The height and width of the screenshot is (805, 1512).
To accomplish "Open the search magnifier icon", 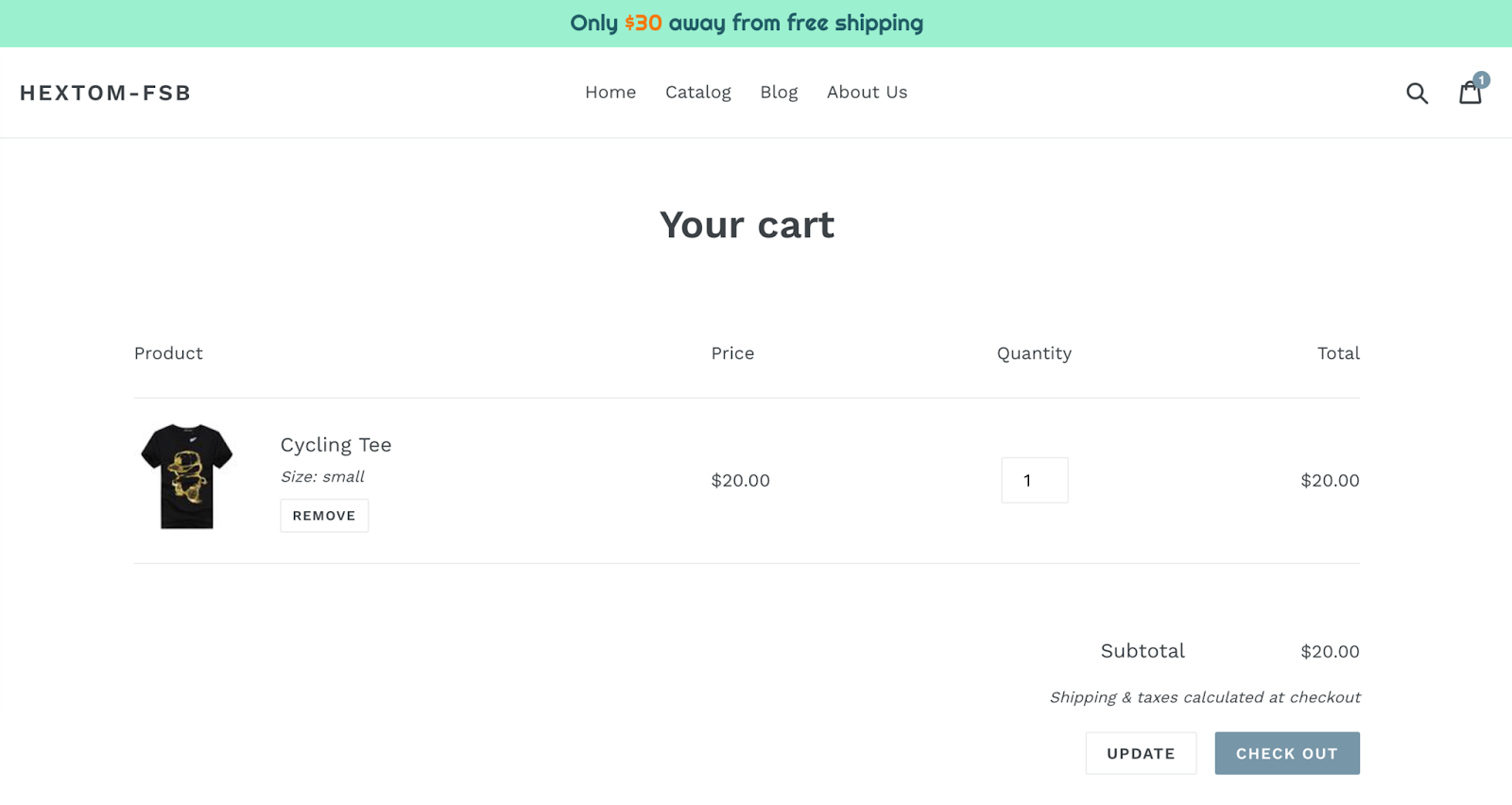I will pos(1417,93).
